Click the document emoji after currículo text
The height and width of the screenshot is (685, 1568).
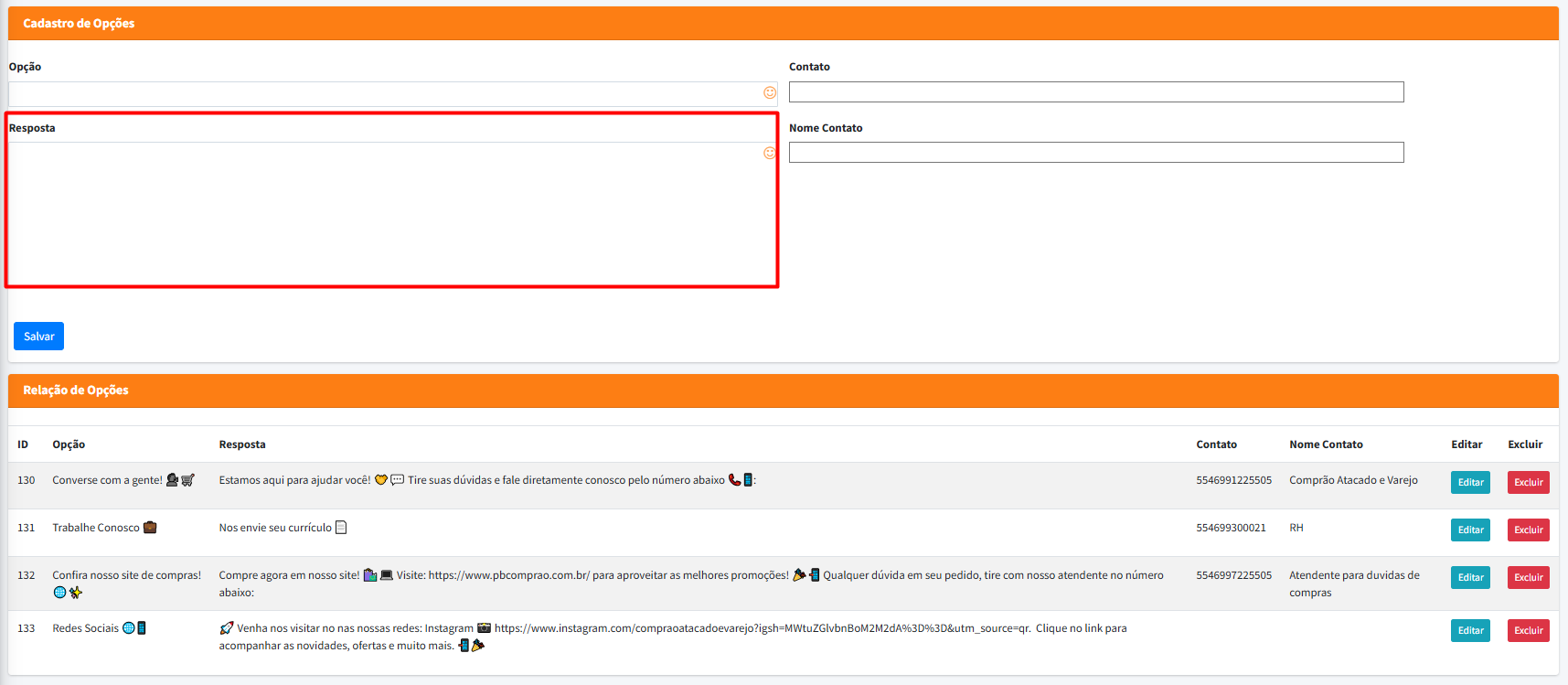click(x=341, y=528)
